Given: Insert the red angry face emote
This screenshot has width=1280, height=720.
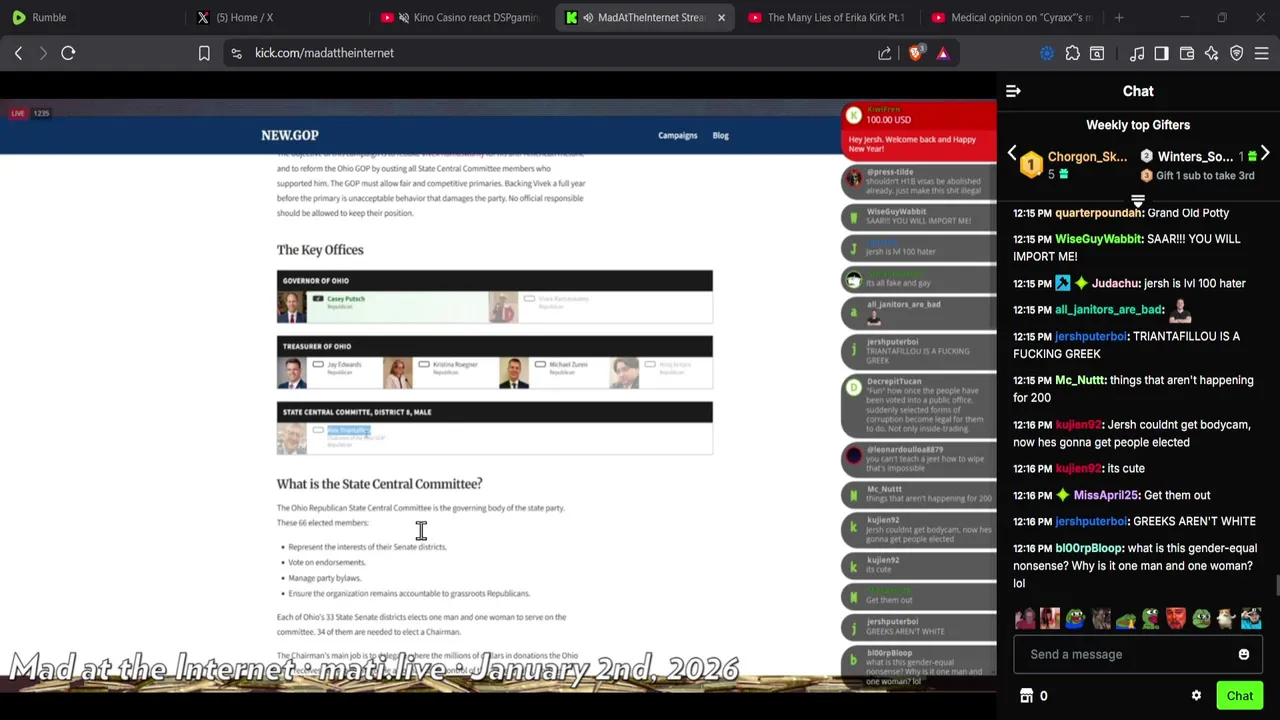Looking at the screenshot, I should 1176,619.
